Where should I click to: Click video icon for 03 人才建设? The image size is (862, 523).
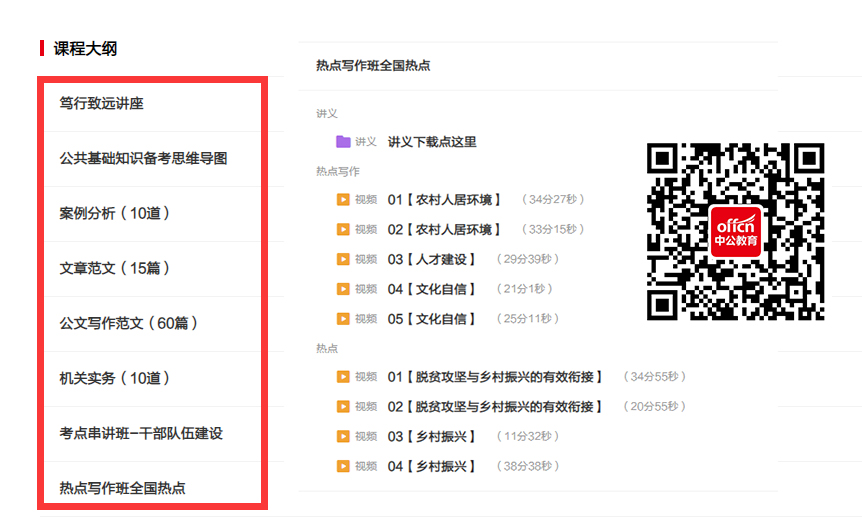[343, 260]
